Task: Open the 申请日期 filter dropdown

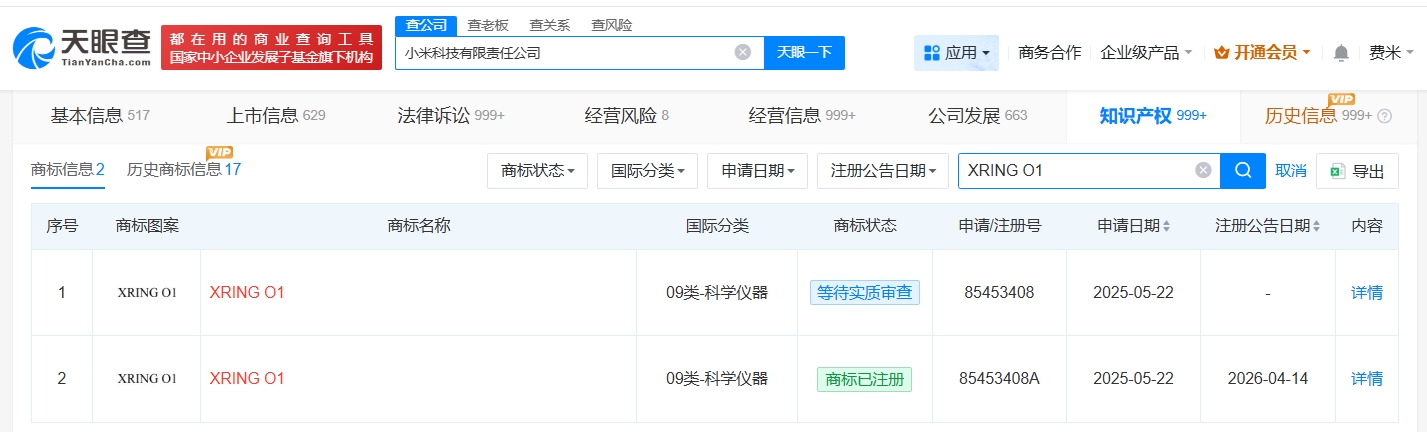Action: coord(757,171)
